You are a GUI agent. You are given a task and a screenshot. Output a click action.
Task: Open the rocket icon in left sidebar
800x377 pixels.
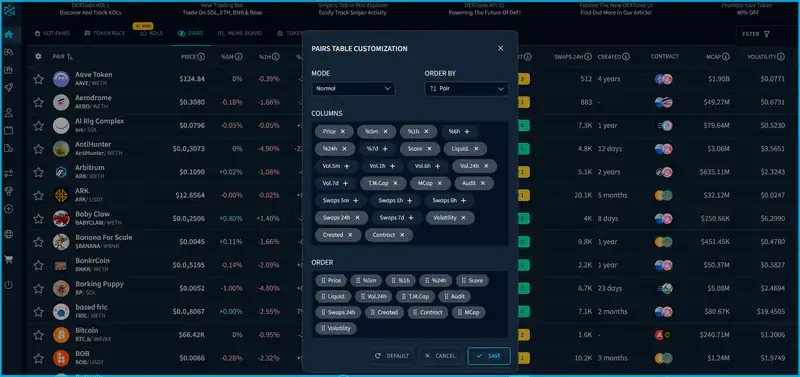8,88
